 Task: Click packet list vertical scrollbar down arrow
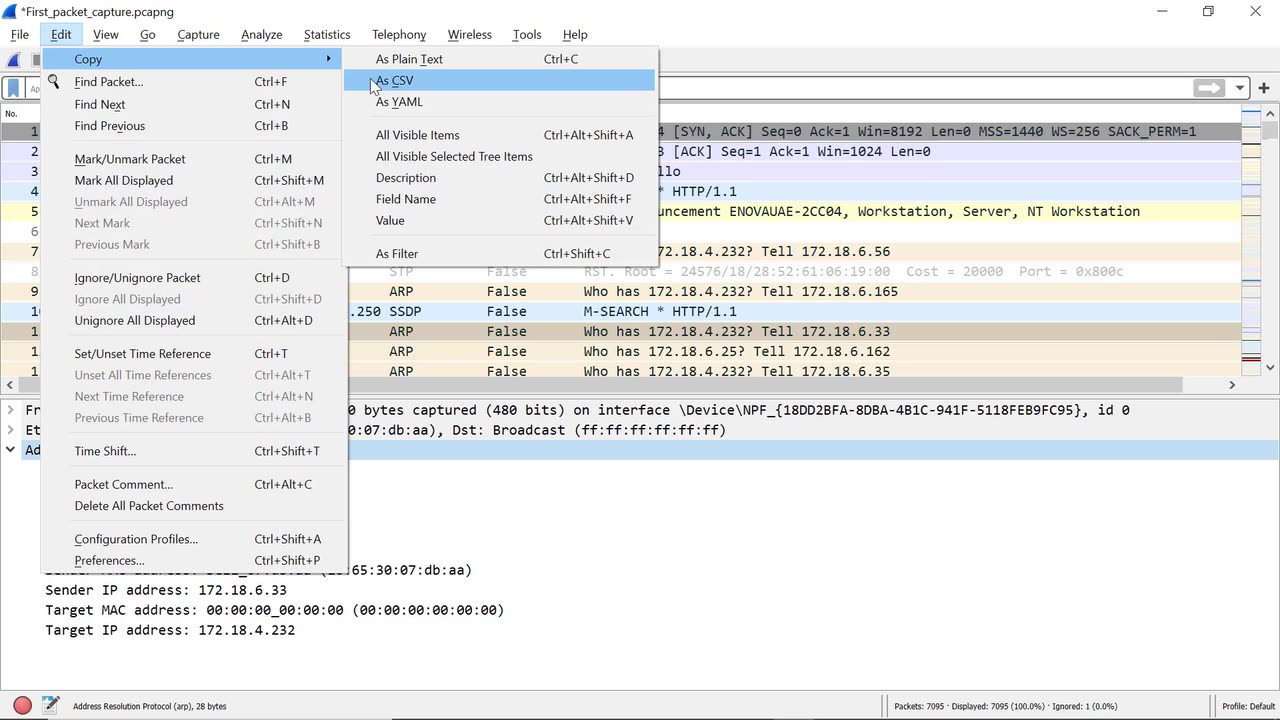(x=1271, y=368)
